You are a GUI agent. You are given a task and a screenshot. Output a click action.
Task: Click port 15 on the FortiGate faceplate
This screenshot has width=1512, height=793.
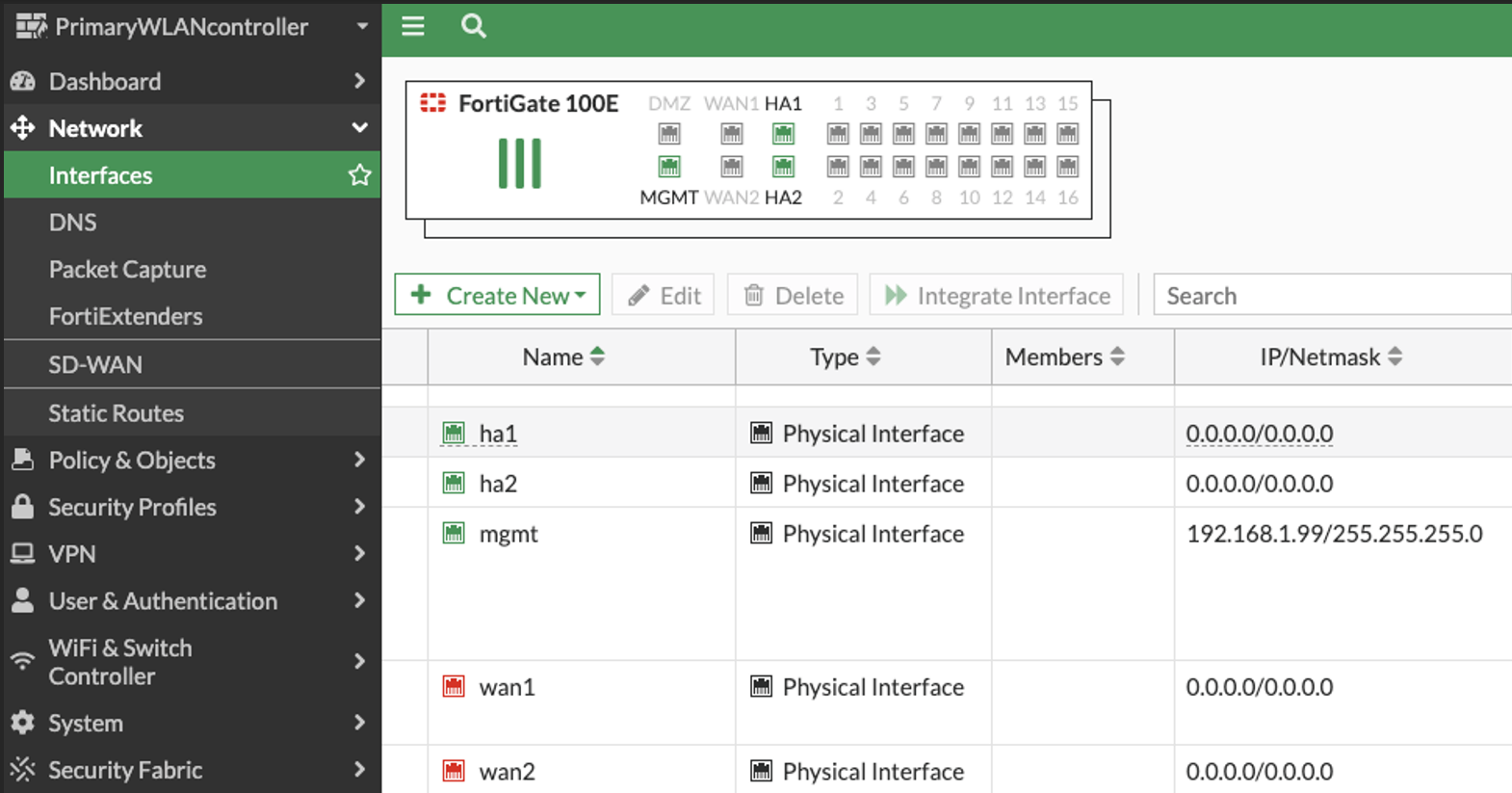(x=1067, y=134)
